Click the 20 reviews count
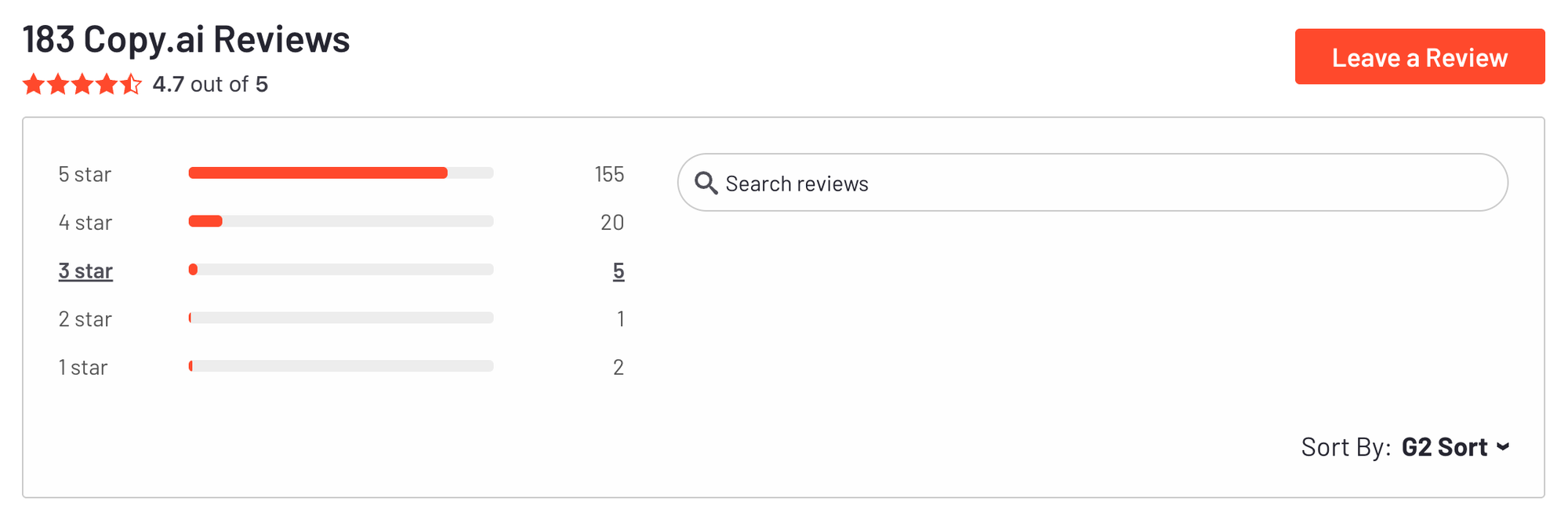The height and width of the screenshot is (527, 1568). coord(612,223)
